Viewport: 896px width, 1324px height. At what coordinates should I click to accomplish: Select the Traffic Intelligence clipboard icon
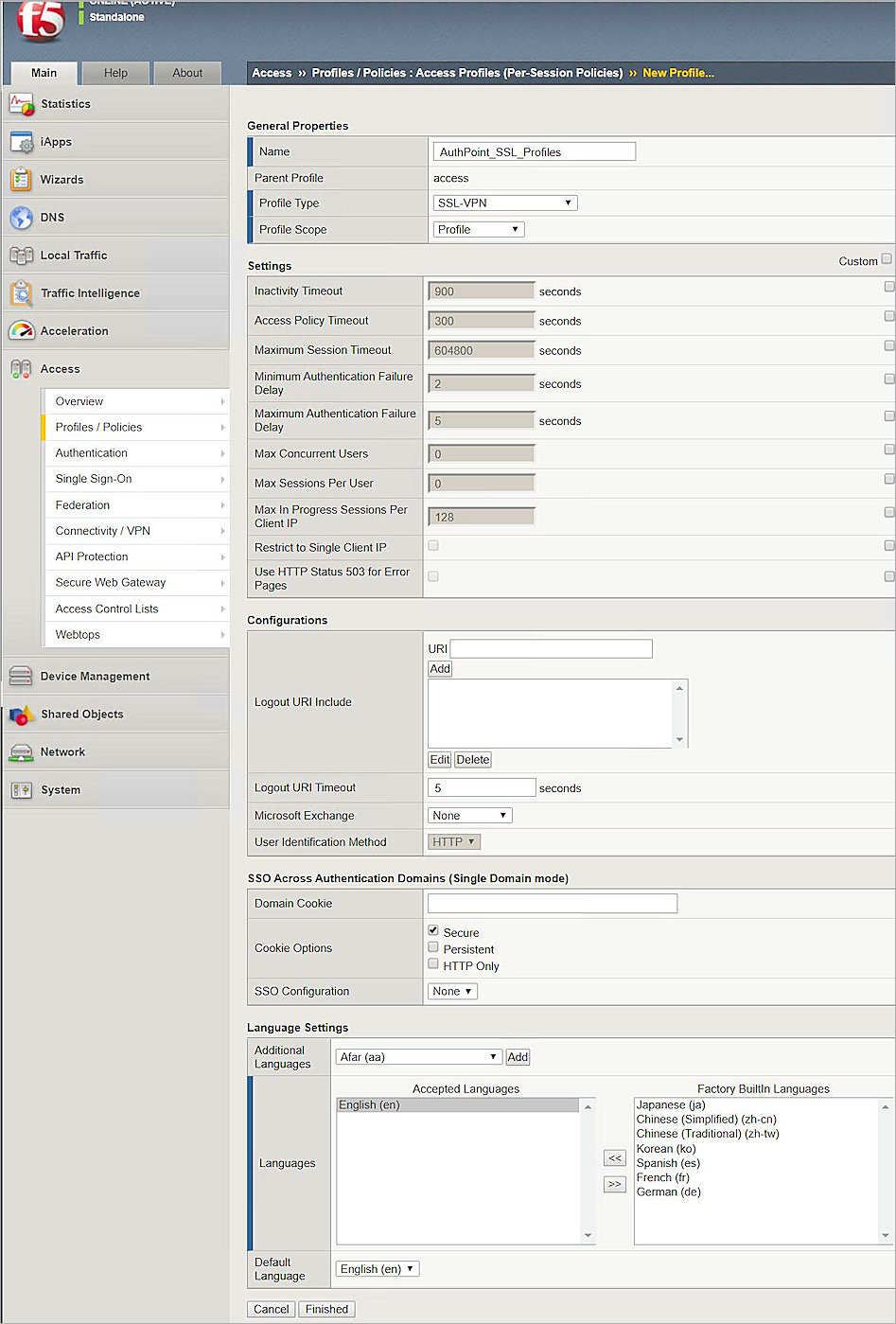click(x=21, y=292)
